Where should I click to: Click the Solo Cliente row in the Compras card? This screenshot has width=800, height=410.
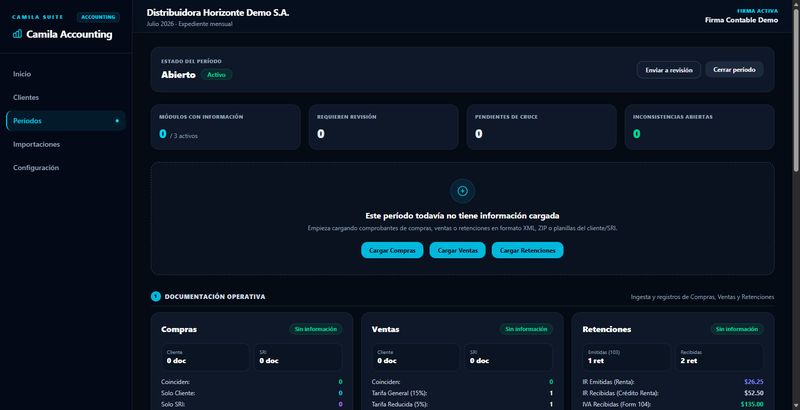252,393
